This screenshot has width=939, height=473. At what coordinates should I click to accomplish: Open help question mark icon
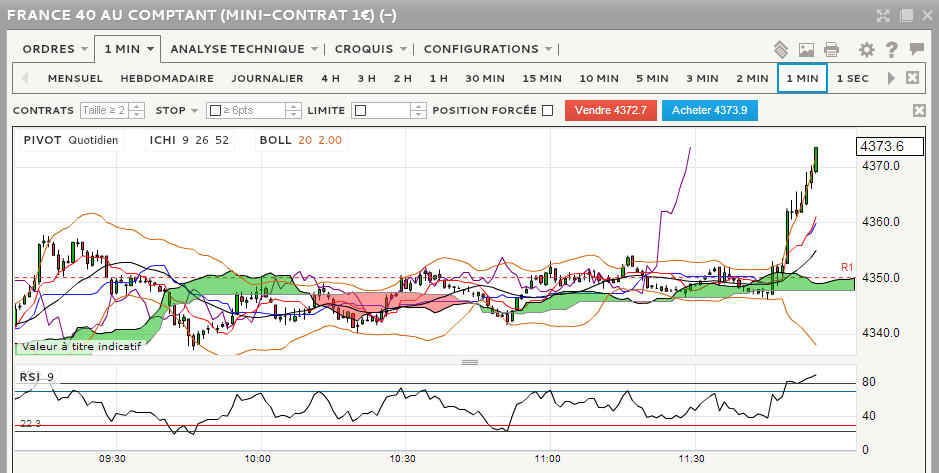pyautogui.click(x=891, y=49)
